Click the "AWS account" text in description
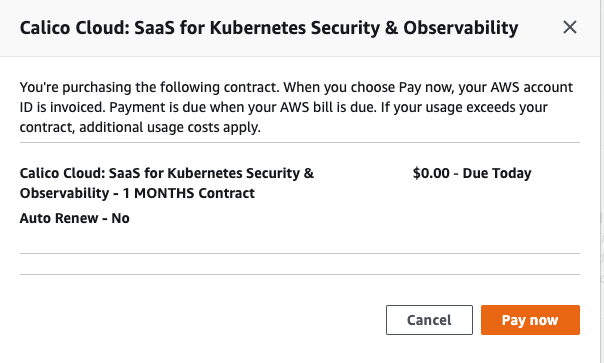This screenshot has width=604, height=363. click(532, 87)
